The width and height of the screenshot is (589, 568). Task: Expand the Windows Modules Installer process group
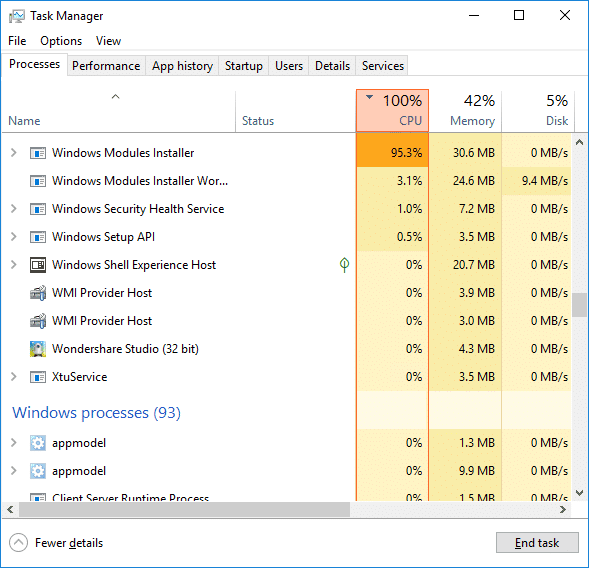pyautogui.click(x=14, y=153)
